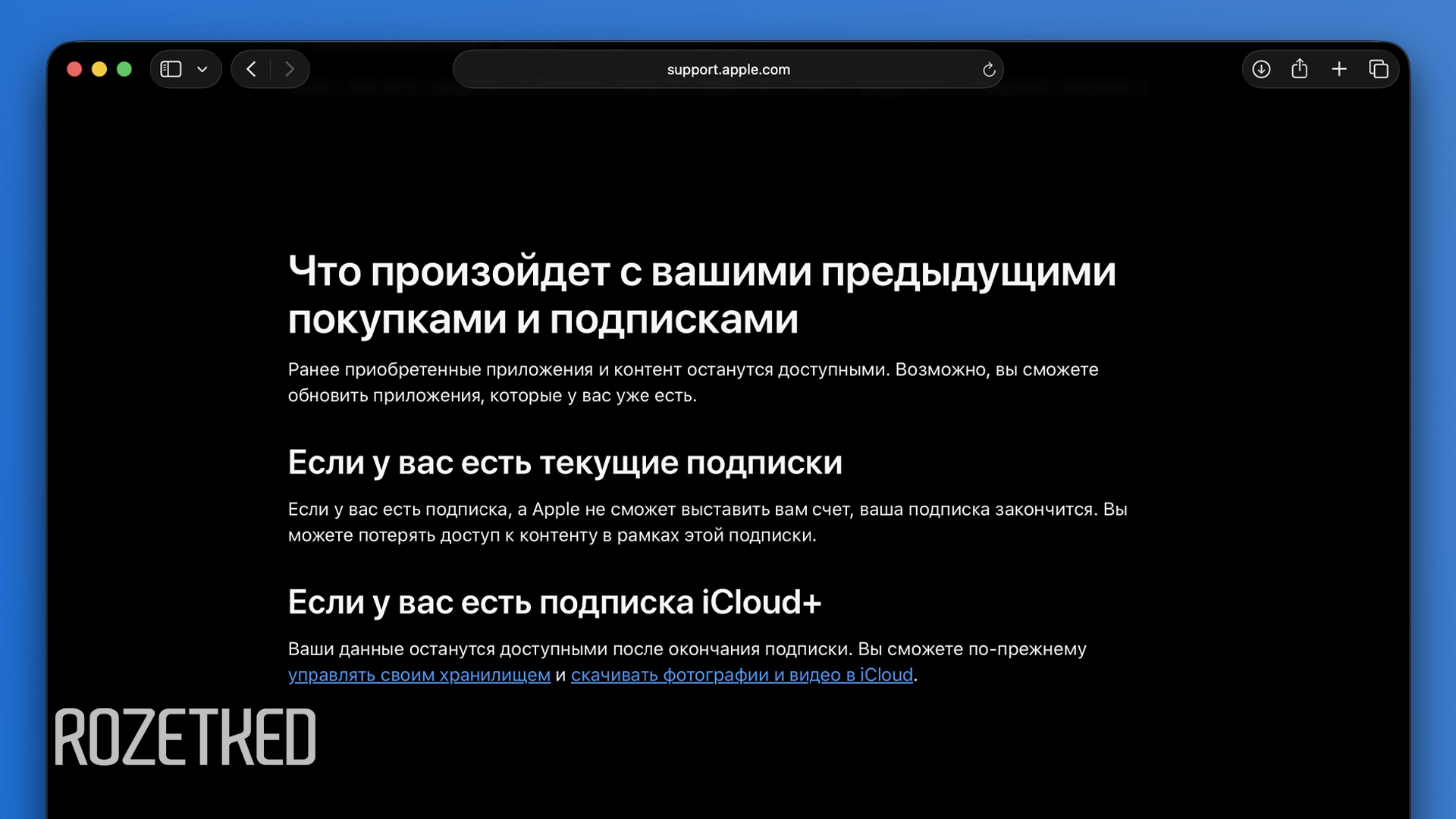Viewport: 1456px width, 819px height.
Task: Show the downloads list
Action: coord(1261,69)
